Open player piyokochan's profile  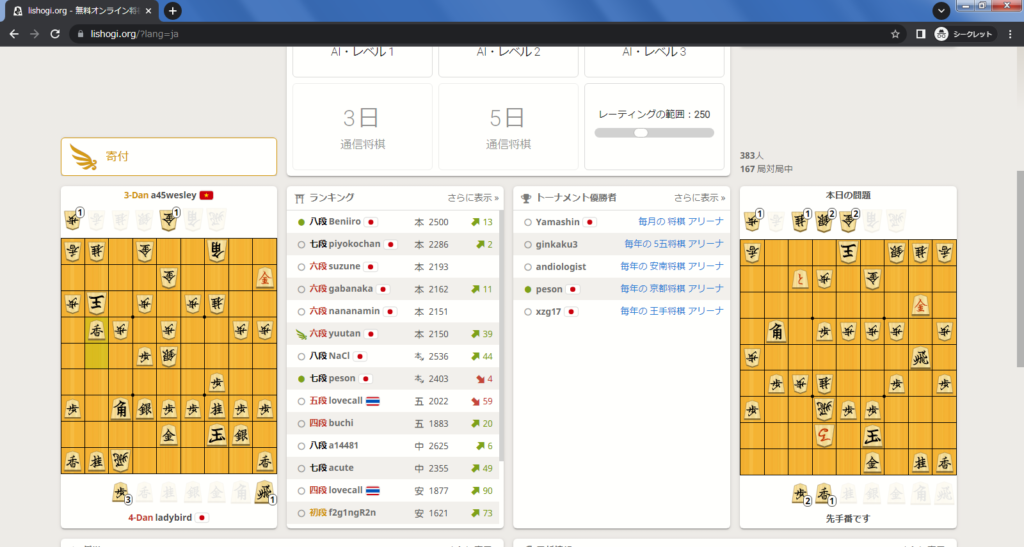click(x=345, y=244)
